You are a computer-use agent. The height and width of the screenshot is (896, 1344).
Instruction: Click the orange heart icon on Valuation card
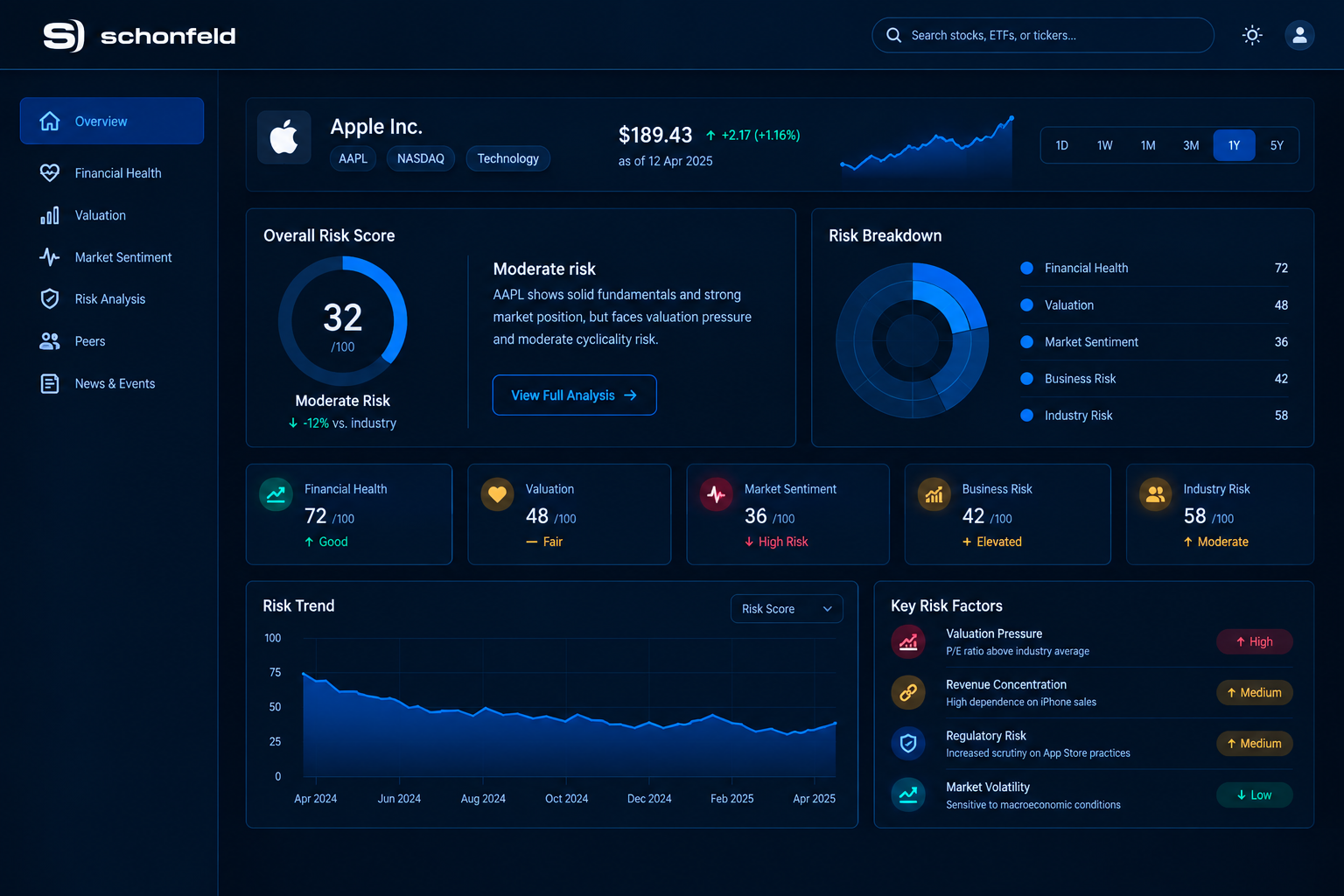(497, 493)
